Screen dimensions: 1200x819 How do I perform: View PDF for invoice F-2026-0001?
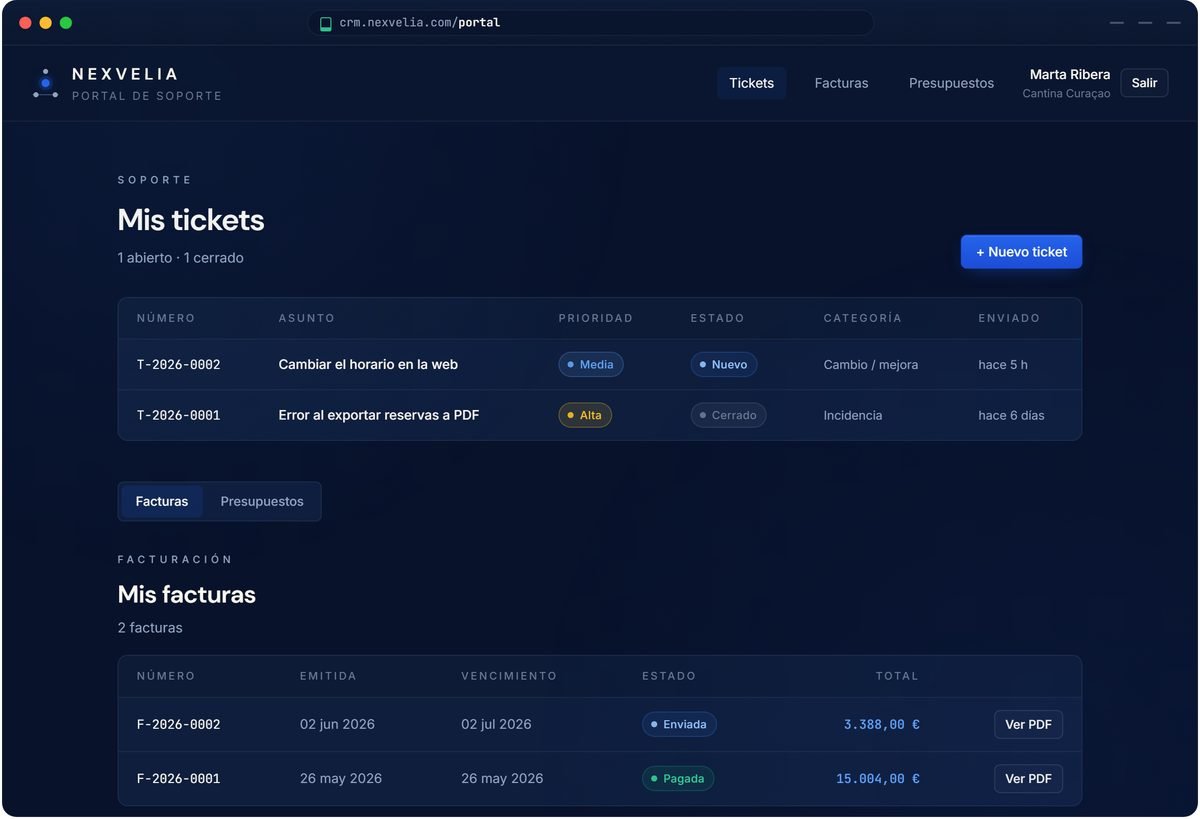pos(1028,778)
